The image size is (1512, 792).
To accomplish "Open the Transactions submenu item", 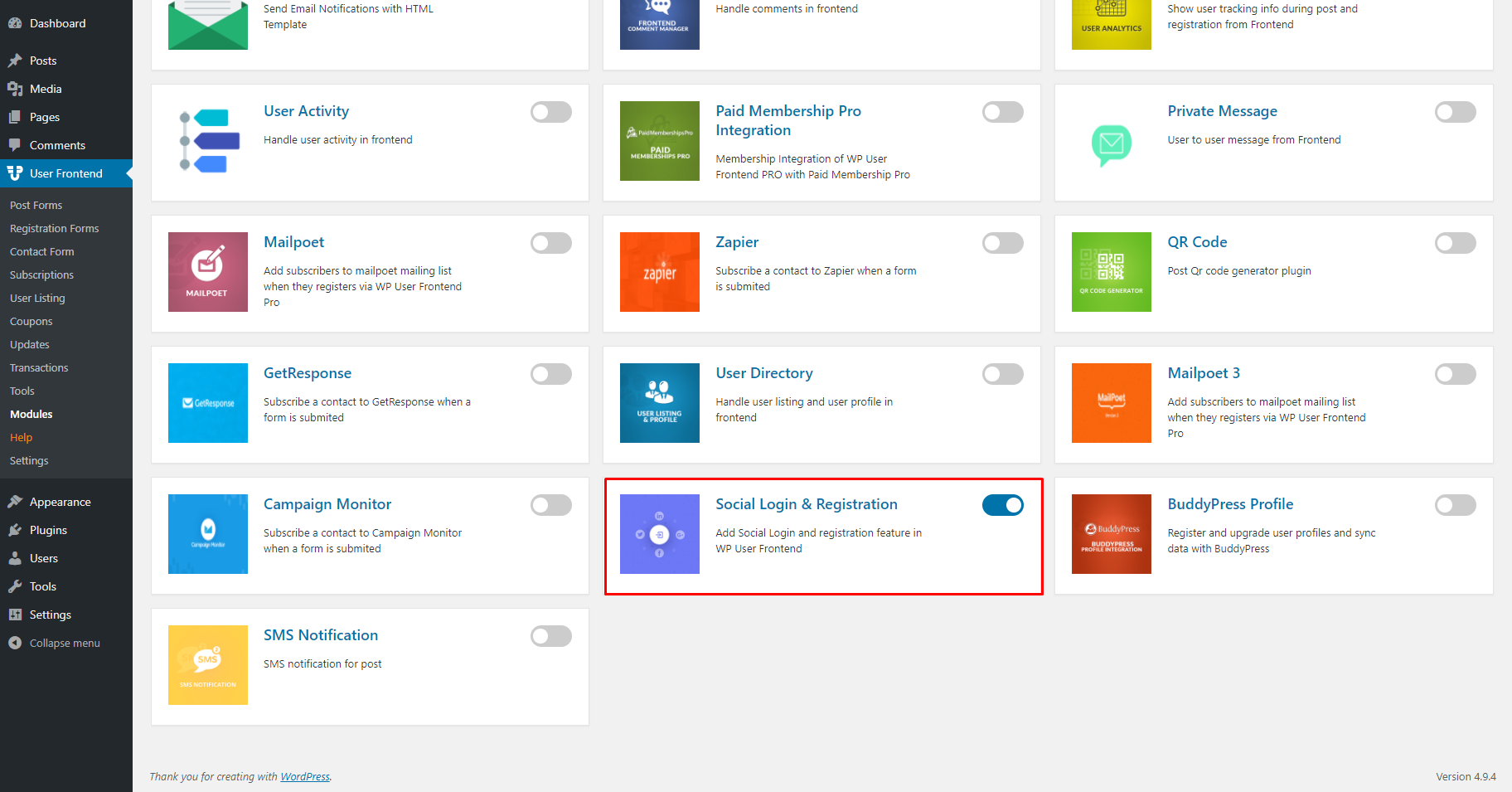I will pyautogui.click(x=39, y=367).
